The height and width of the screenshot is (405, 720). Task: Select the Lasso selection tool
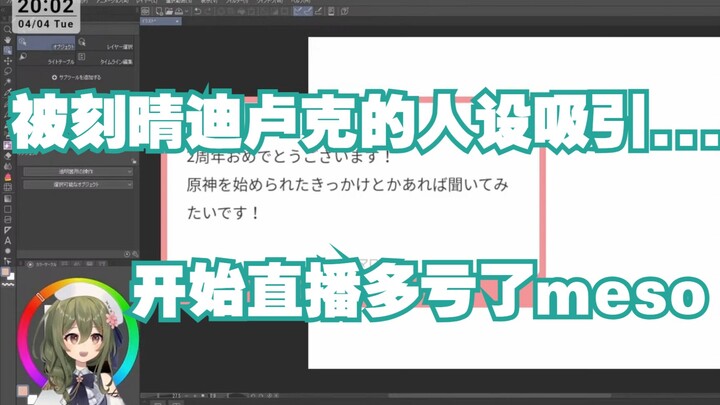coord(7,71)
